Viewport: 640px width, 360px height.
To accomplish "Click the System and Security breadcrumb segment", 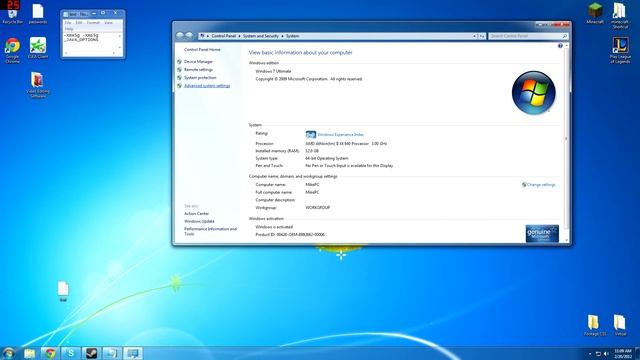I will point(260,36).
